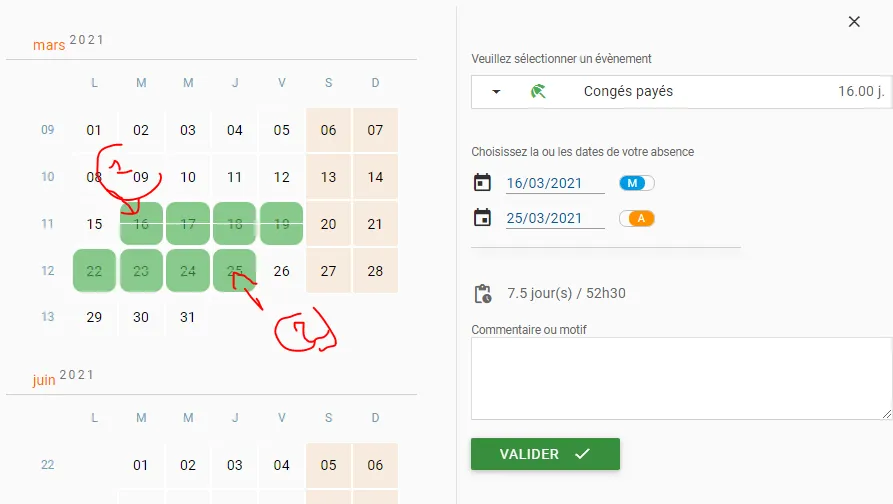Viewport: 893px width, 504px height.
Task: Click the end date calendar icon
Action: click(x=482, y=218)
